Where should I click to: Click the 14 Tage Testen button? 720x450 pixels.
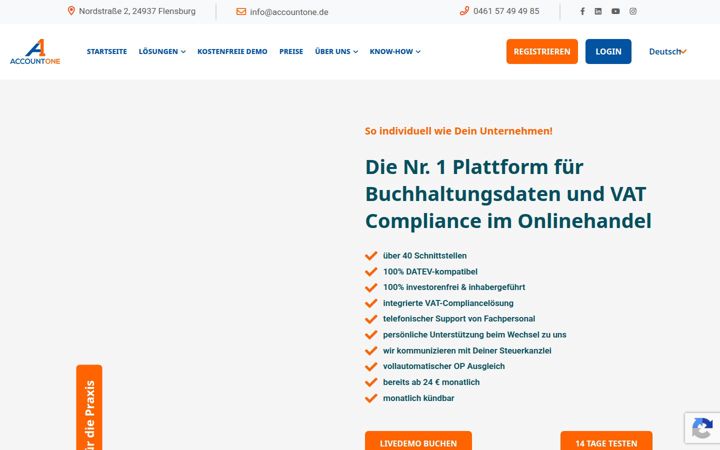click(606, 441)
